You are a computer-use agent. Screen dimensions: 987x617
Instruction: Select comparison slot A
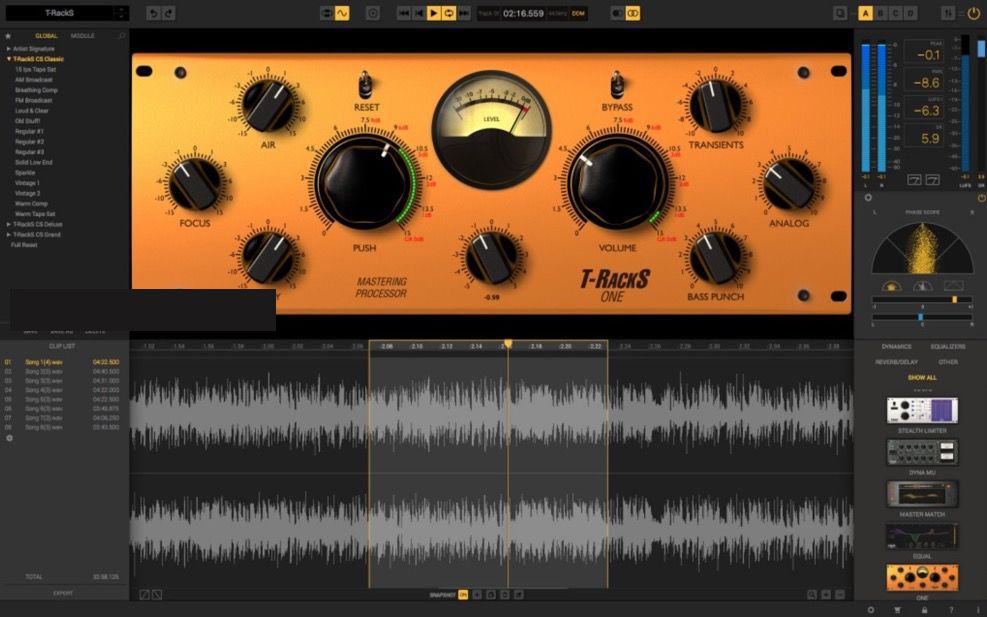tap(866, 13)
